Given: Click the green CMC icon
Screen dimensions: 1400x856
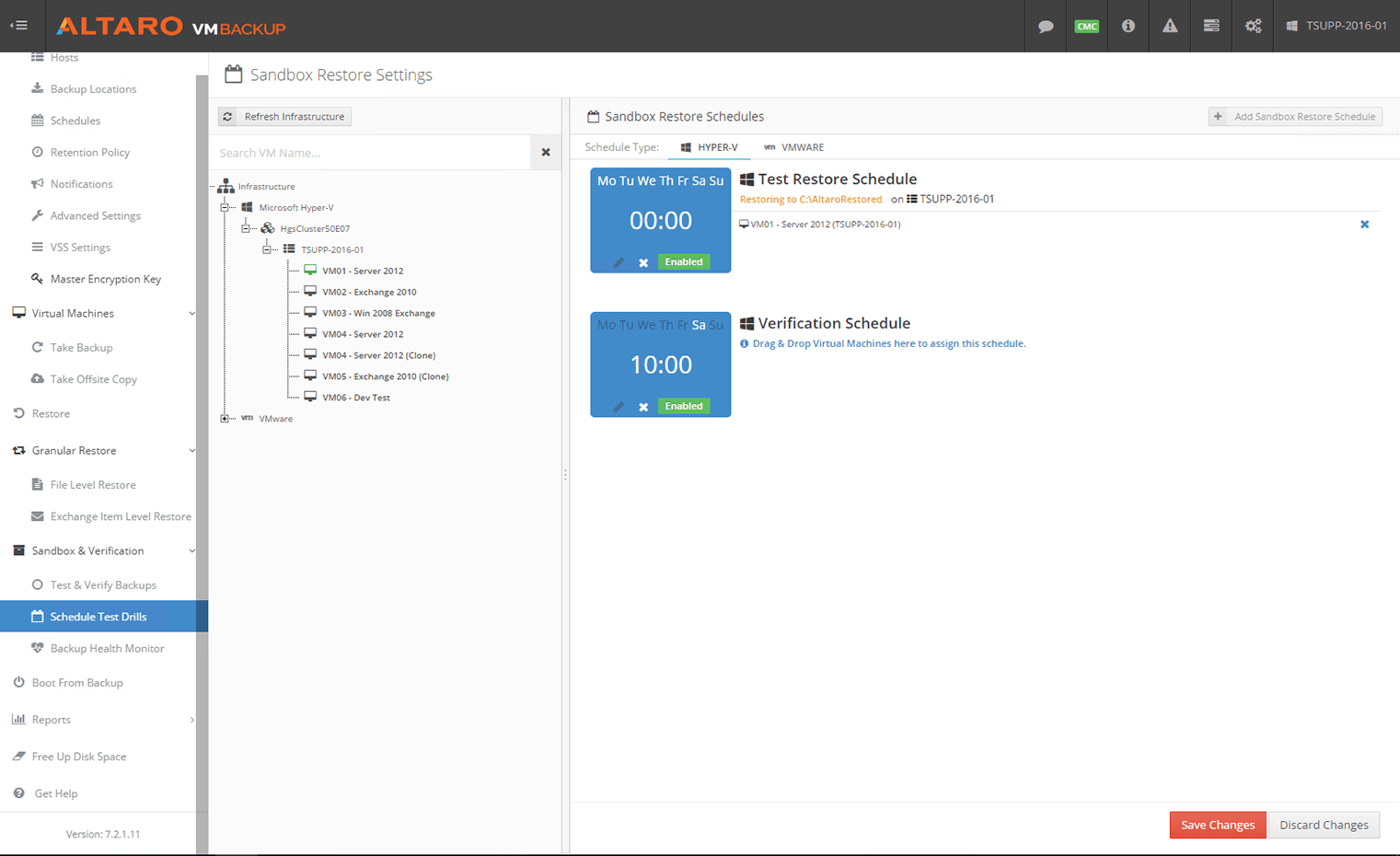Looking at the screenshot, I should (x=1087, y=26).
